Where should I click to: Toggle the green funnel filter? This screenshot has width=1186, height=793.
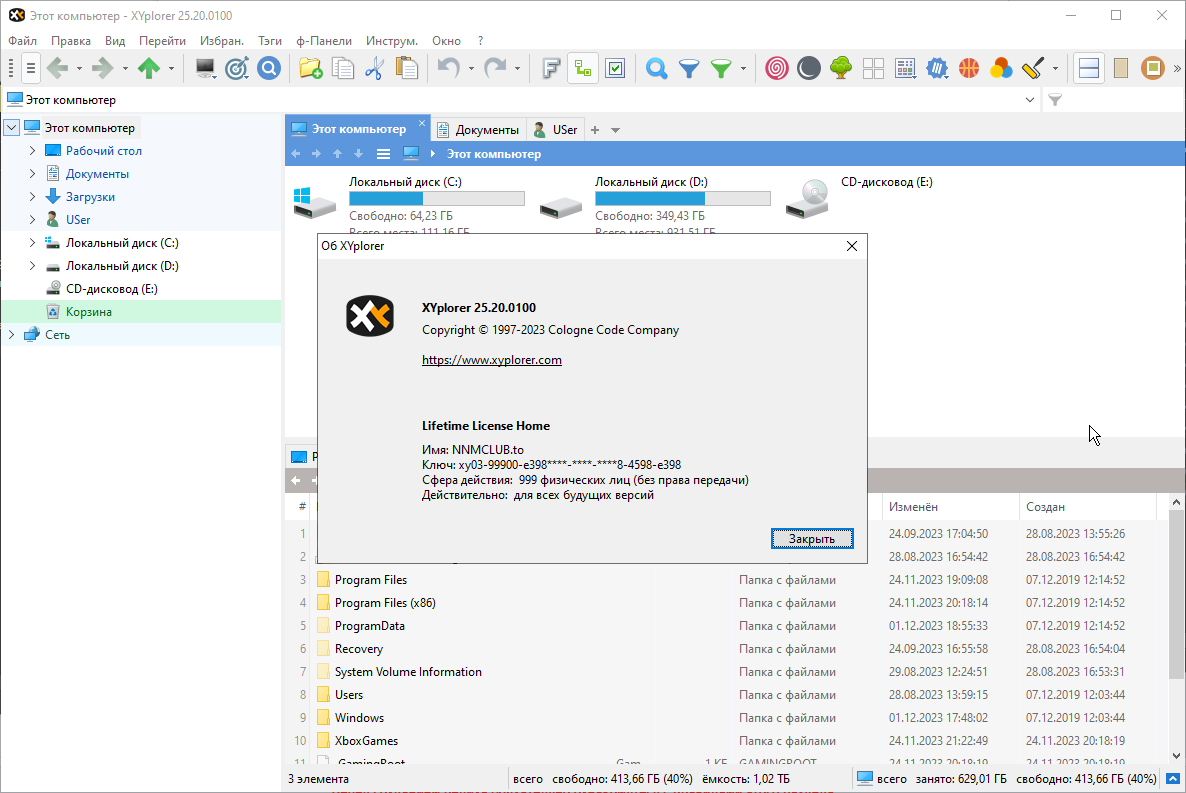coord(722,68)
